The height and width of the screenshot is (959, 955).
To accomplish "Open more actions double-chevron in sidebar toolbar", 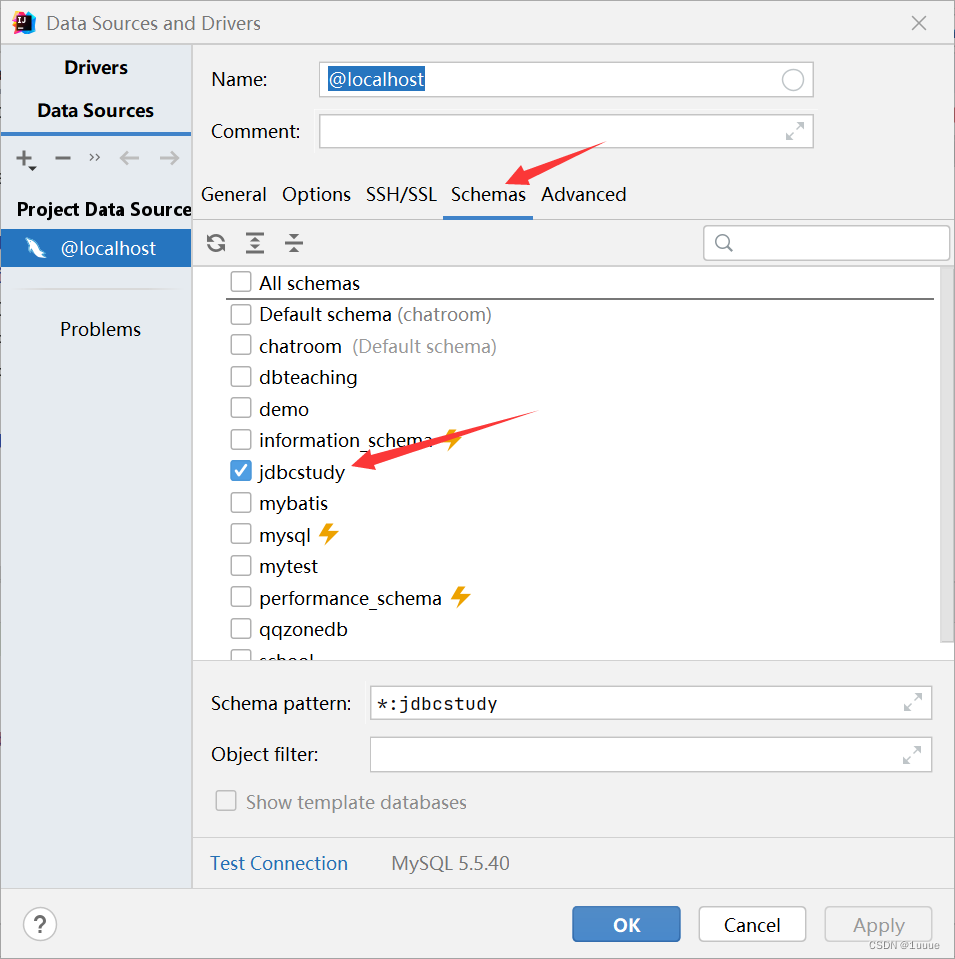I will coord(94,158).
